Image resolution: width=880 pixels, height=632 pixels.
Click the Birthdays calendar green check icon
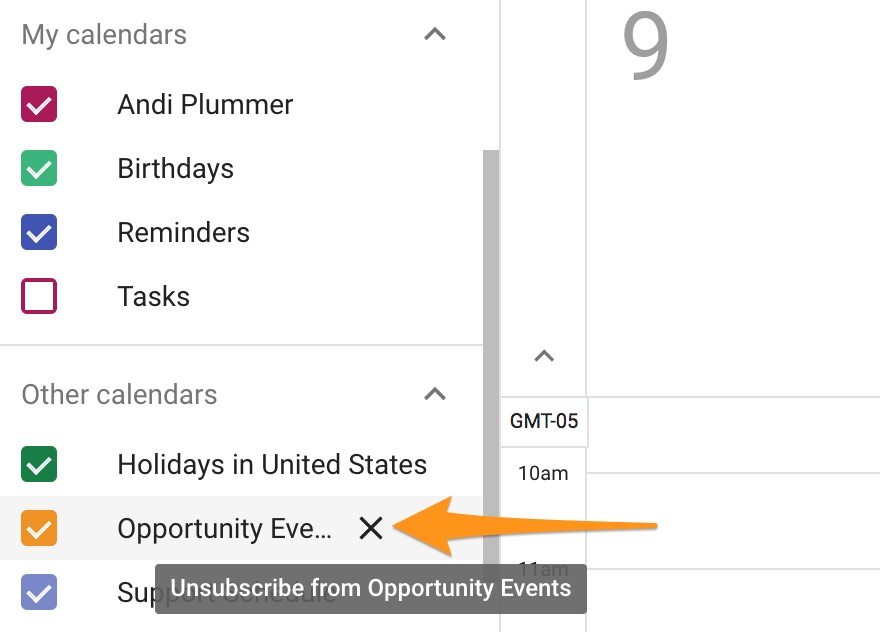click(38, 168)
